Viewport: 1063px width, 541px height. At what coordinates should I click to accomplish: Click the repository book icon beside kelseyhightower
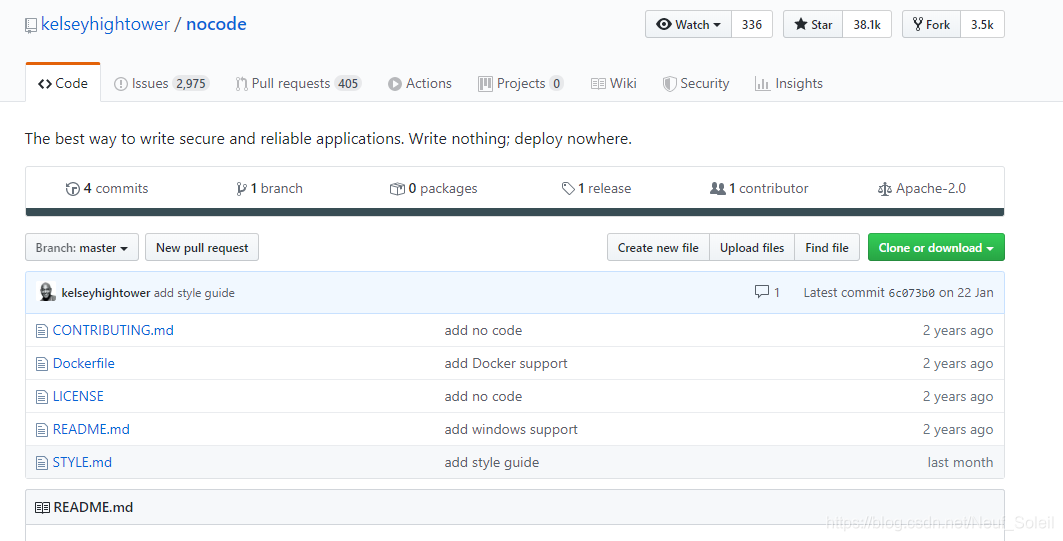pos(31,25)
